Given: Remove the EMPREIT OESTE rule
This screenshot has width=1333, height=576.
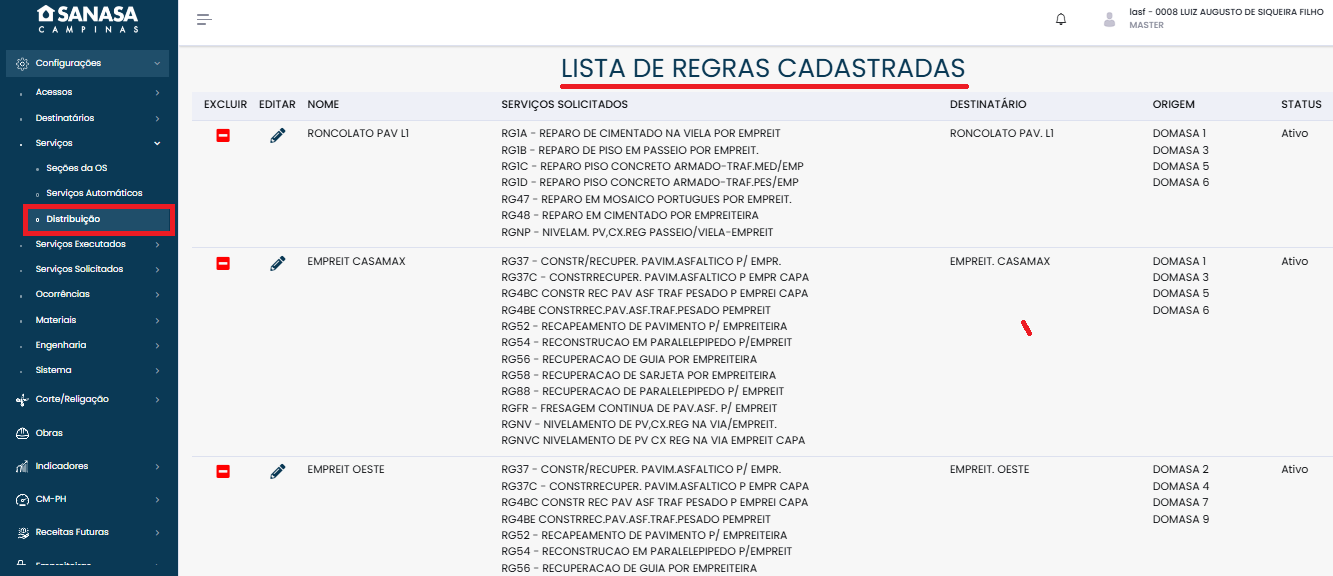Looking at the screenshot, I should (223, 471).
